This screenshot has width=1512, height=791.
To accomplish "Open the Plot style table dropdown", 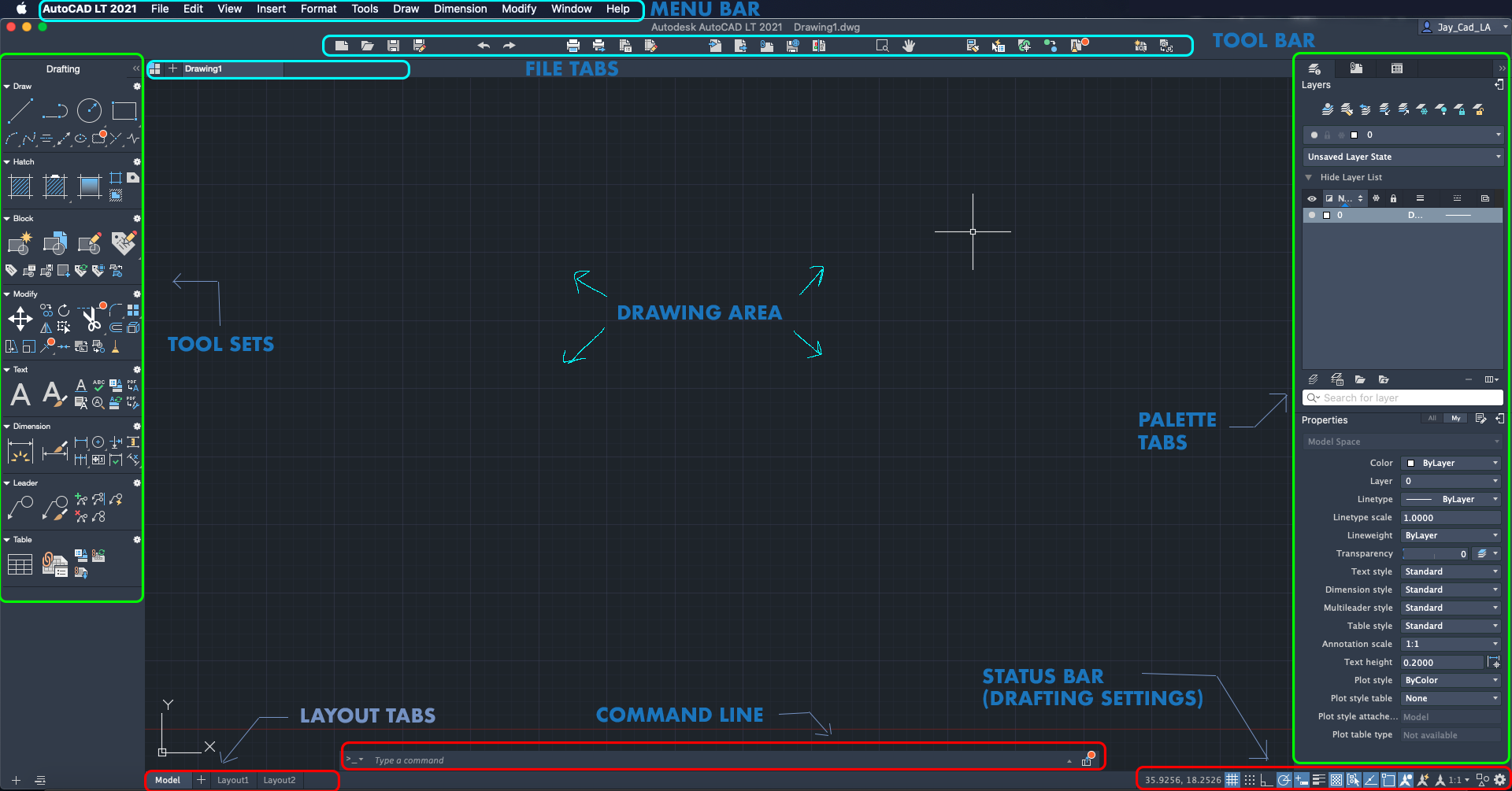I will [x=1451, y=698].
